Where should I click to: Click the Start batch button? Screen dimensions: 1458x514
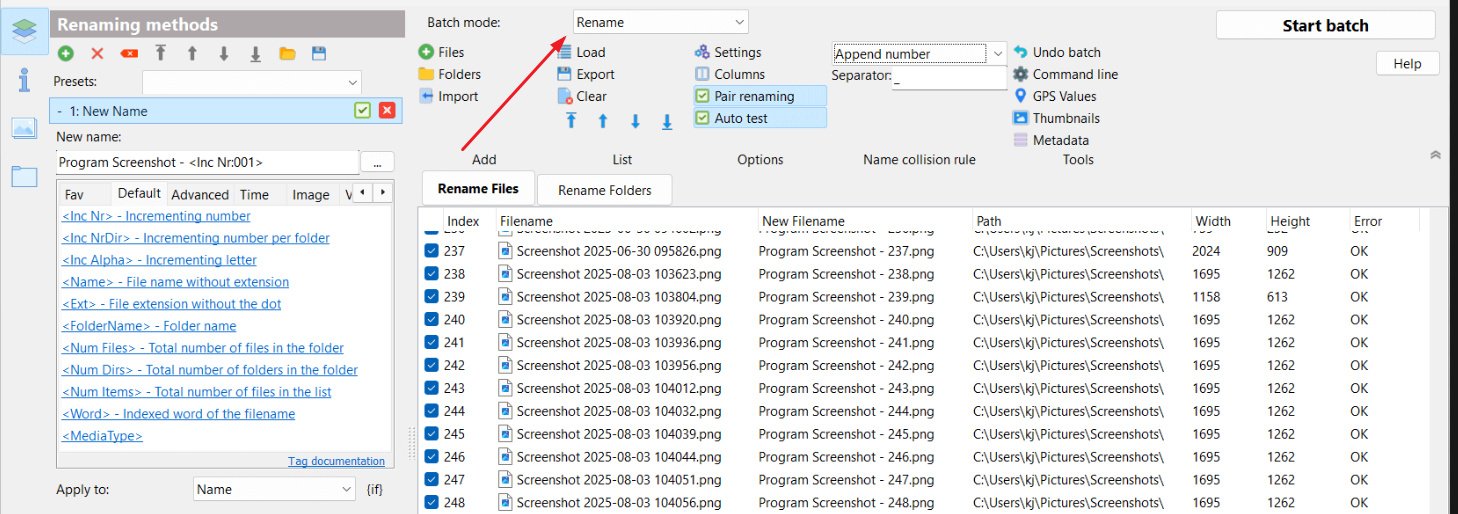pyautogui.click(x=1325, y=26)
